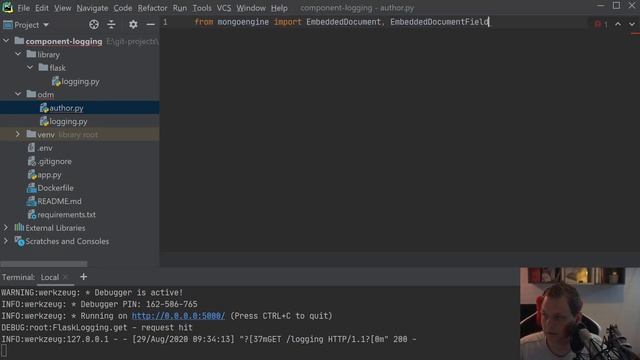Maximize the PyCharm window
Screen dimensions: 640x360
click(616, 6)
